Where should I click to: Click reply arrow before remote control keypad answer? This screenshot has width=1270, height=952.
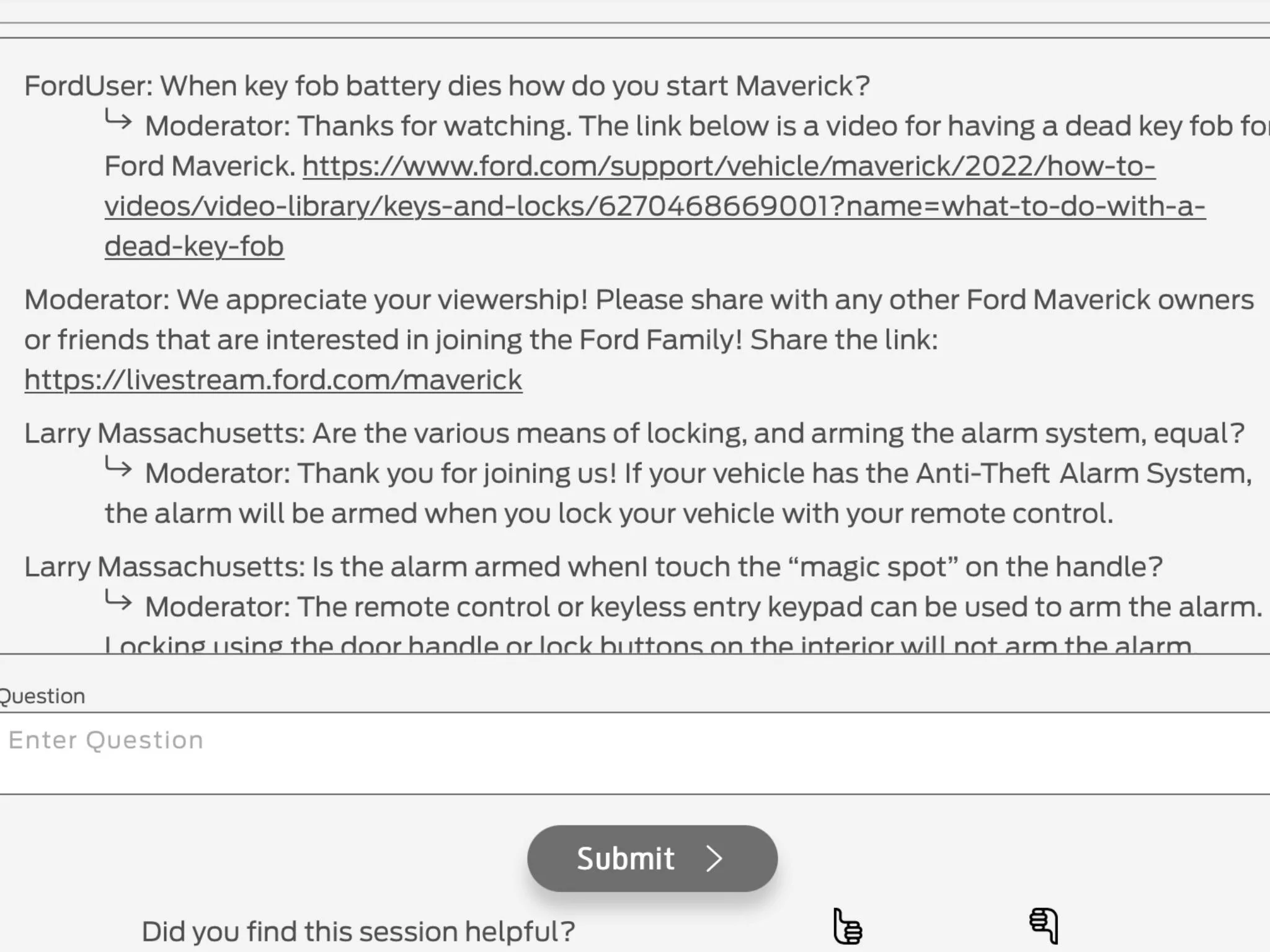[118, 600]
